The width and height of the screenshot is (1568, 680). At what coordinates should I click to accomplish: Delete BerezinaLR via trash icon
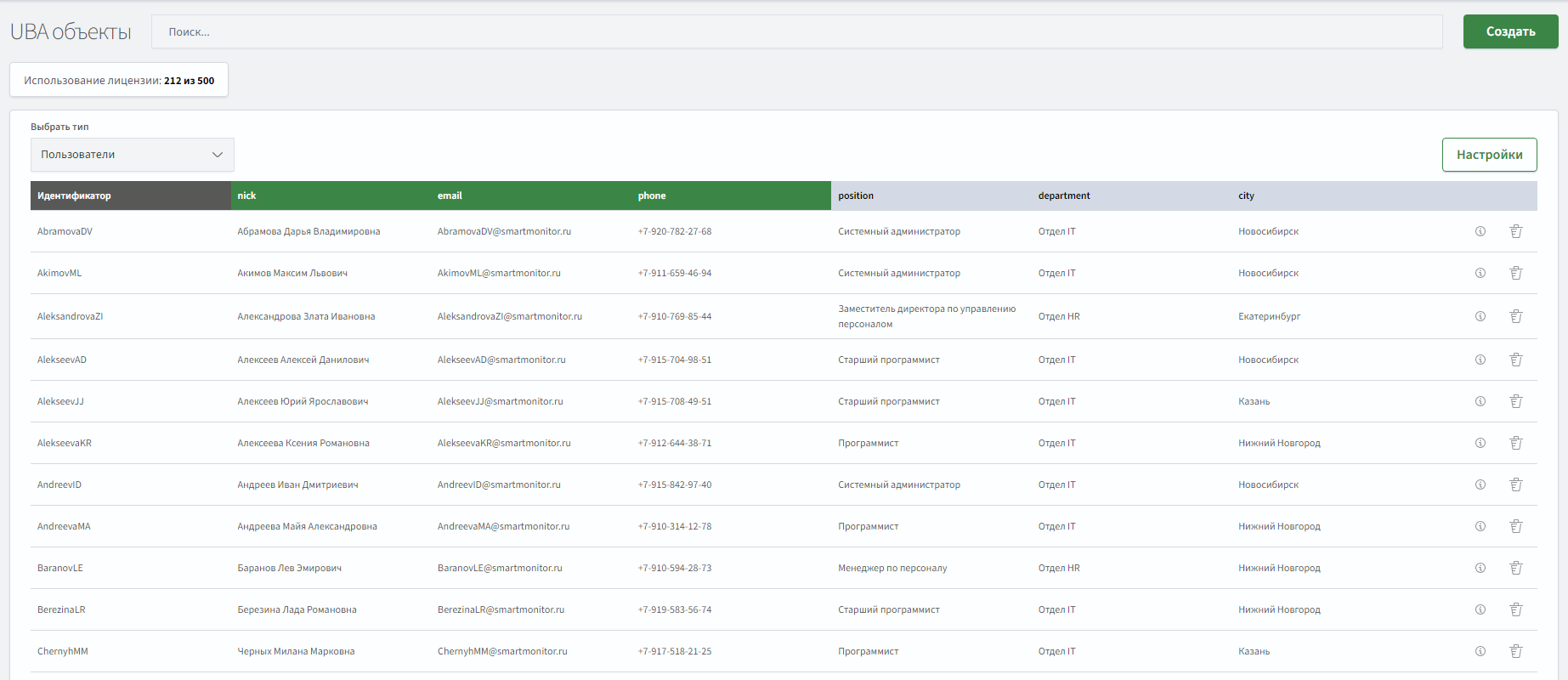point(1516,609)
